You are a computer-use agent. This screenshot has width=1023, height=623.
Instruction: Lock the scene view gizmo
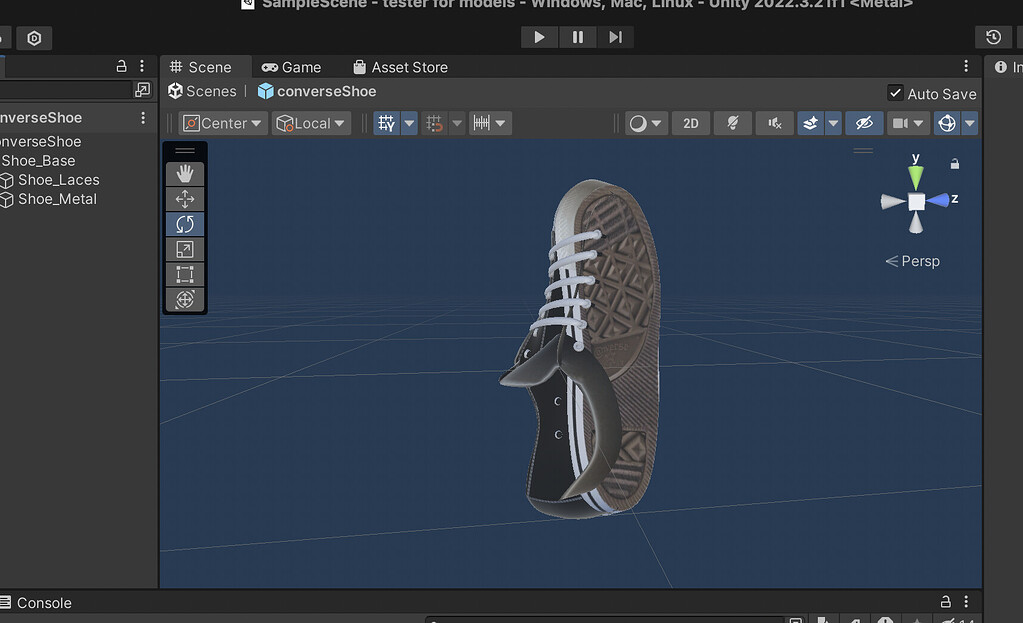954,161
